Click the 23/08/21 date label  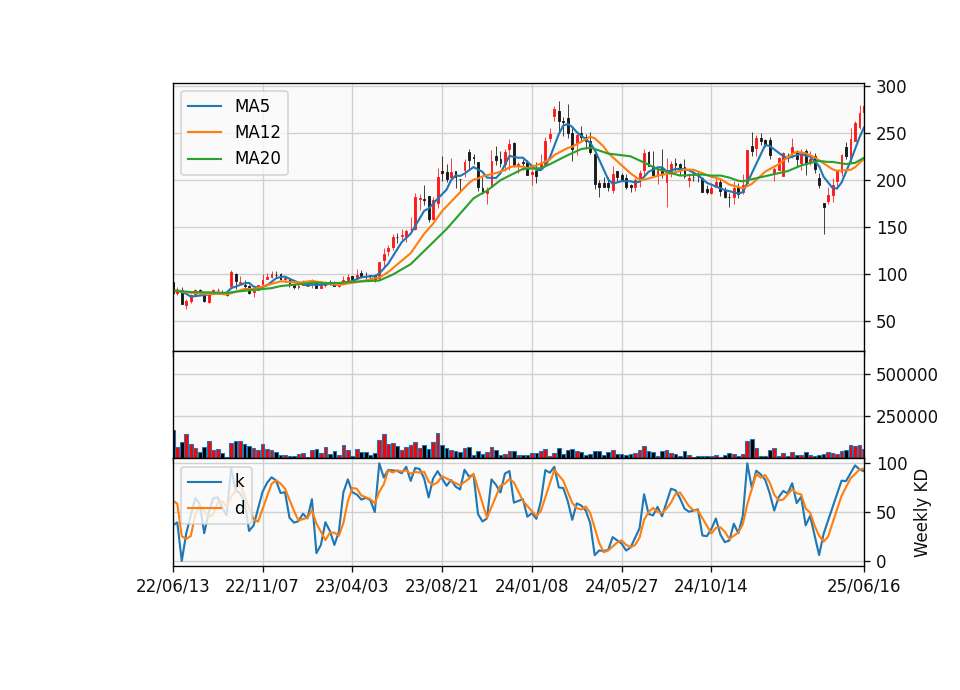pyautogui.click(x=441, y=587)
